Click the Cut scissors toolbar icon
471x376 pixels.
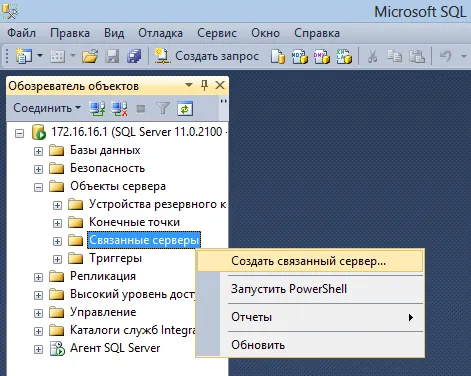click(x=372, y=56)
